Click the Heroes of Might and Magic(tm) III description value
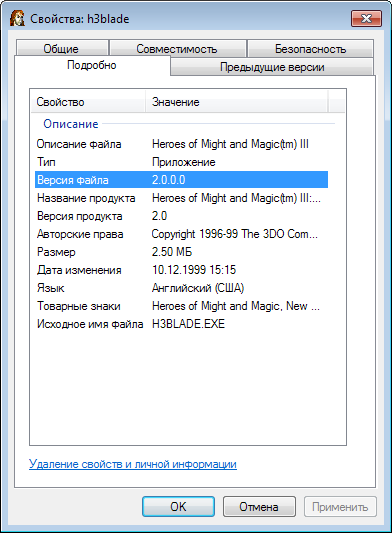 point(230,144)
